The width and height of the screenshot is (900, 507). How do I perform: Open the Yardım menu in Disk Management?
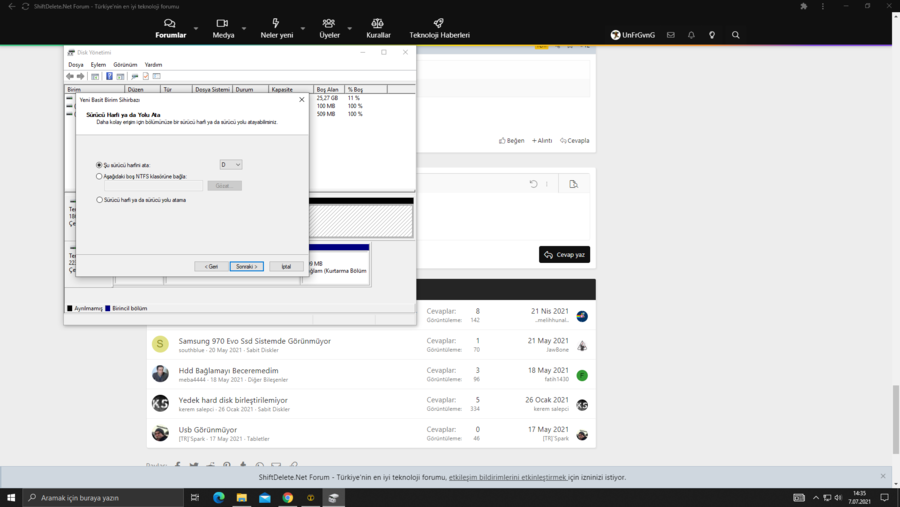[153, 65]
